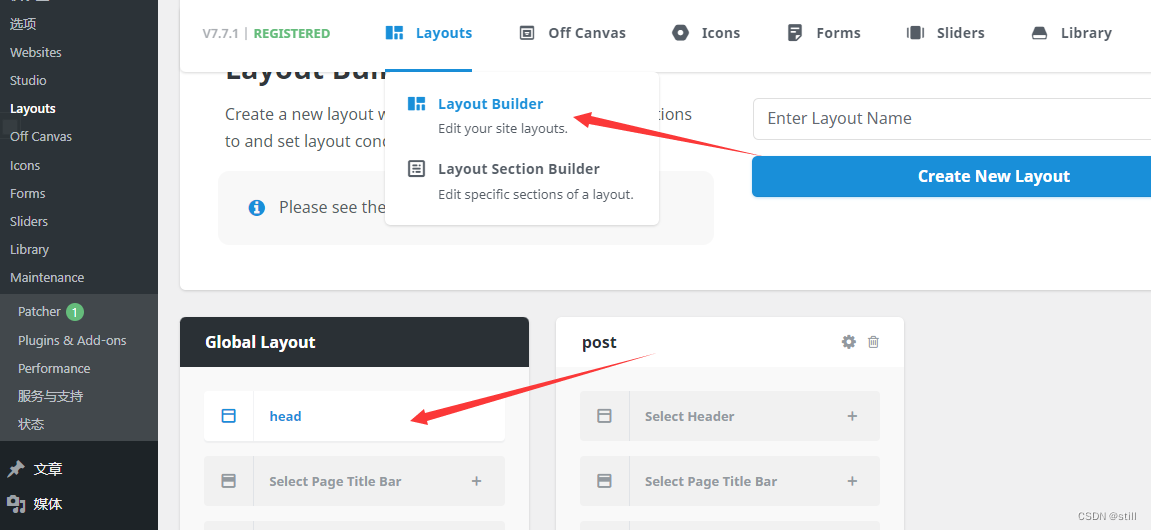Click the Patcher notification badge
This screenshot has height=530, width=1151.
click(x=75, y=312)
